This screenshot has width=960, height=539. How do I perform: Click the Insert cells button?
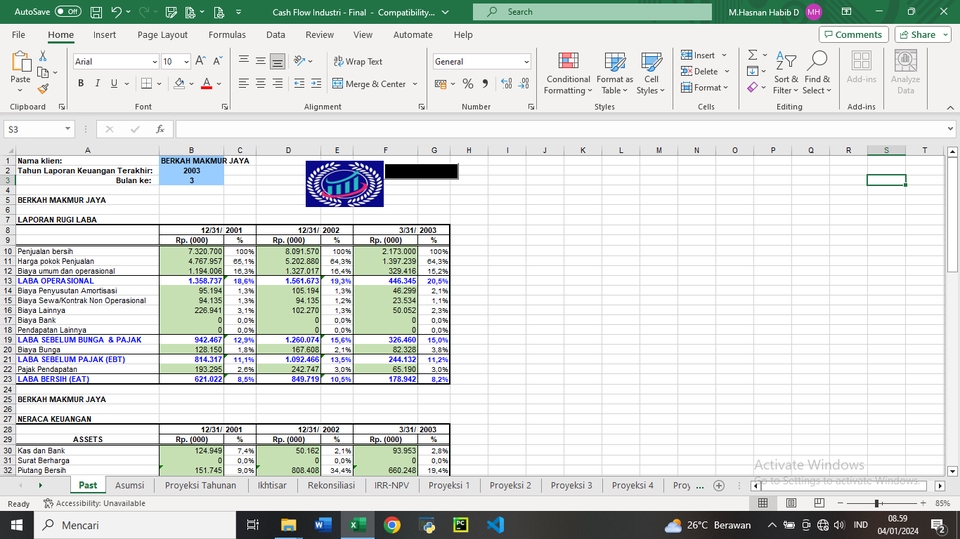pos(698,55)
